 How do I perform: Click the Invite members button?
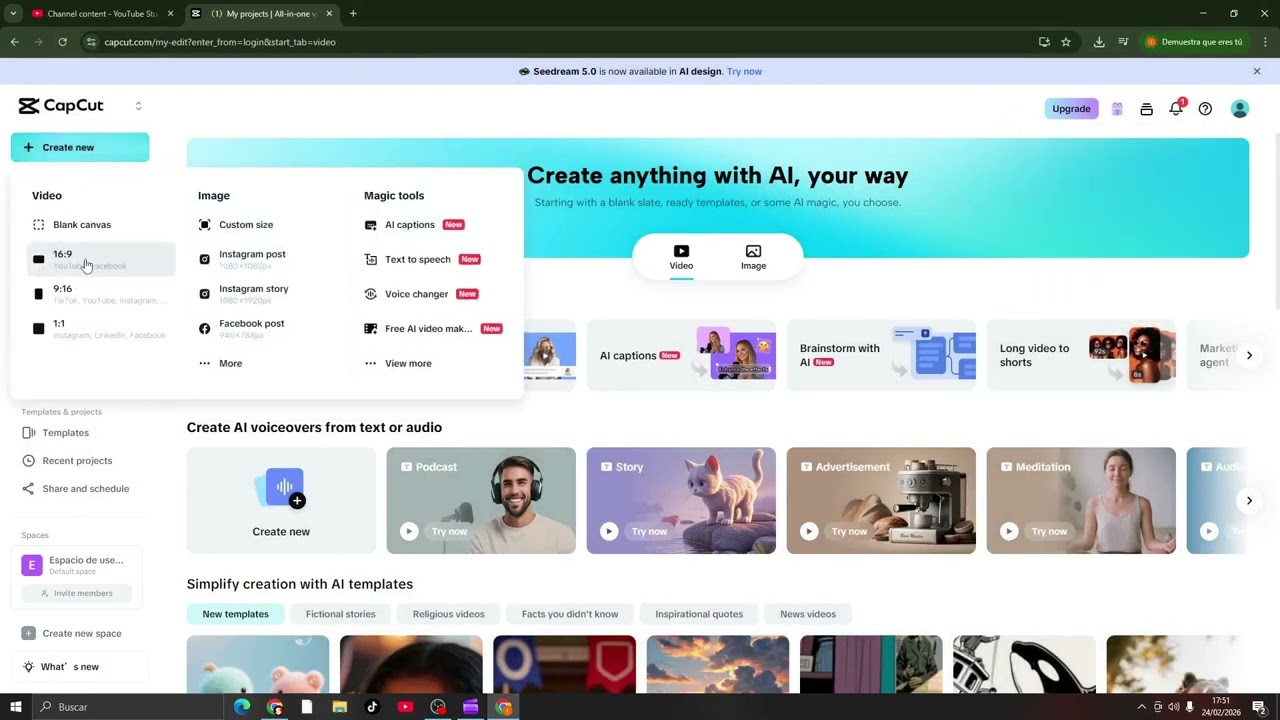[77, 593]
